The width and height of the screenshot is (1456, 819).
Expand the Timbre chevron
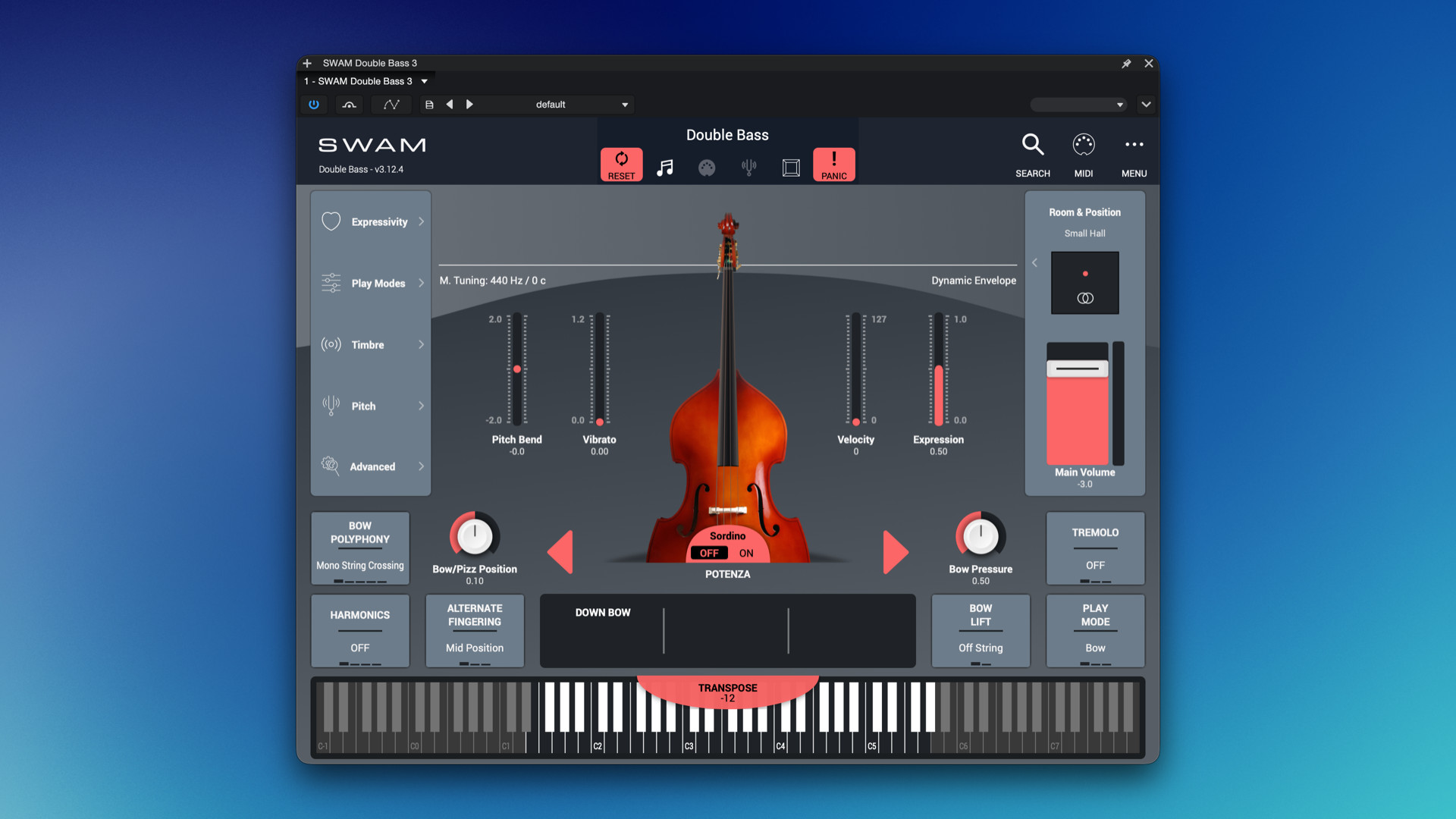(421, 344)
